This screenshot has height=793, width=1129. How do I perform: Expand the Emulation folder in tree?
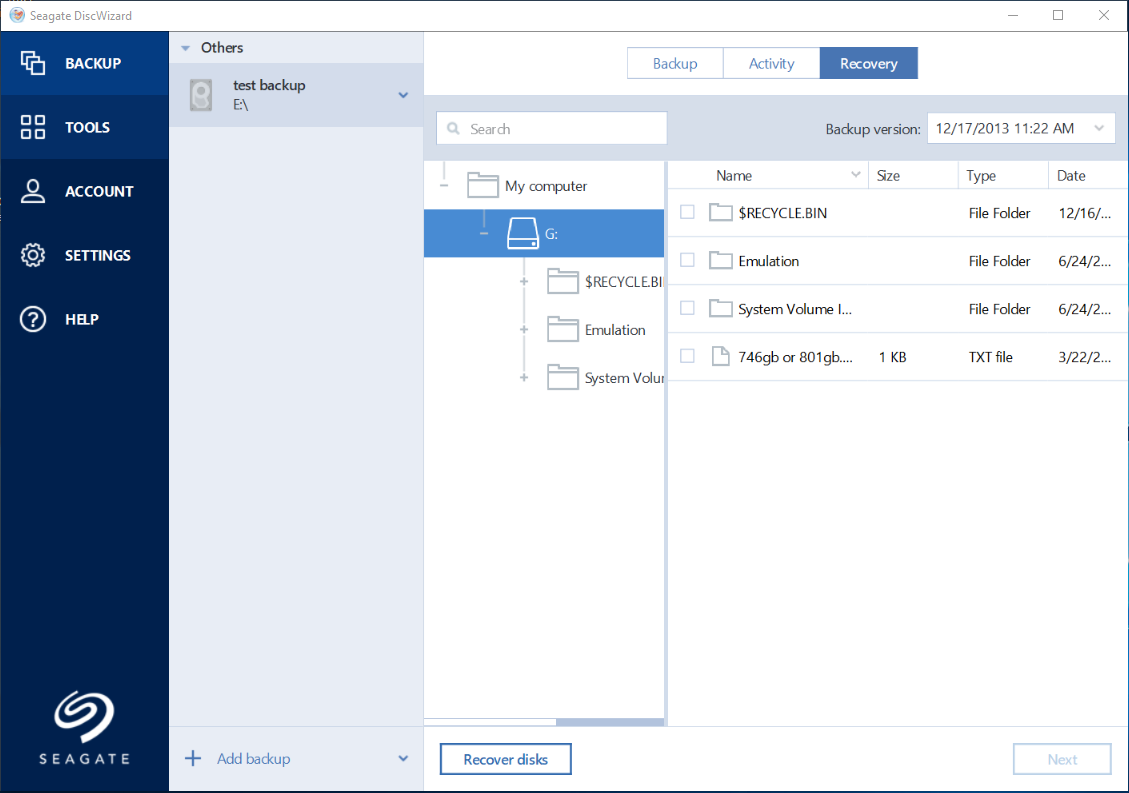pos(524,329)
